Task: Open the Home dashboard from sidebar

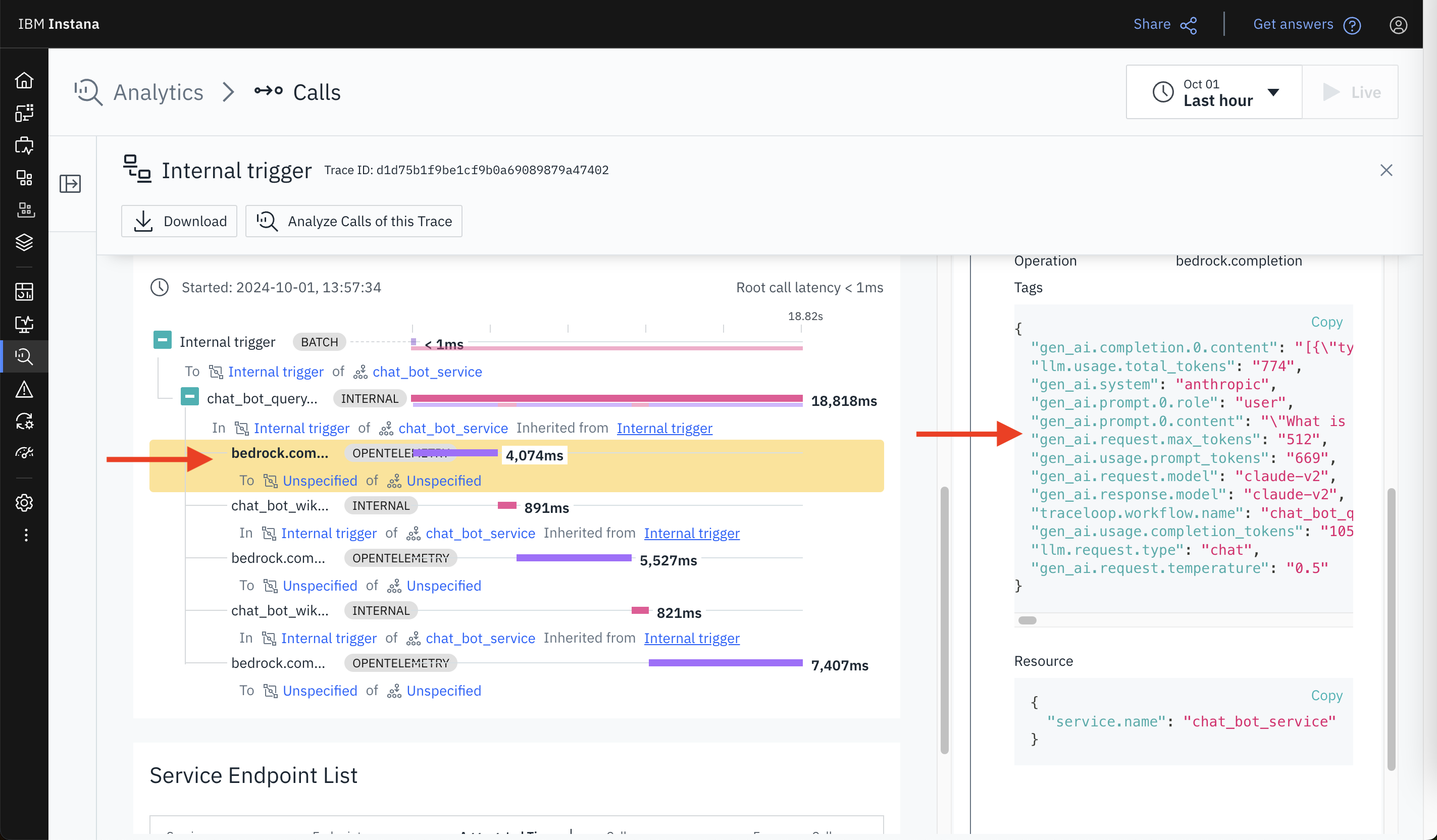Action: [25, 80]
